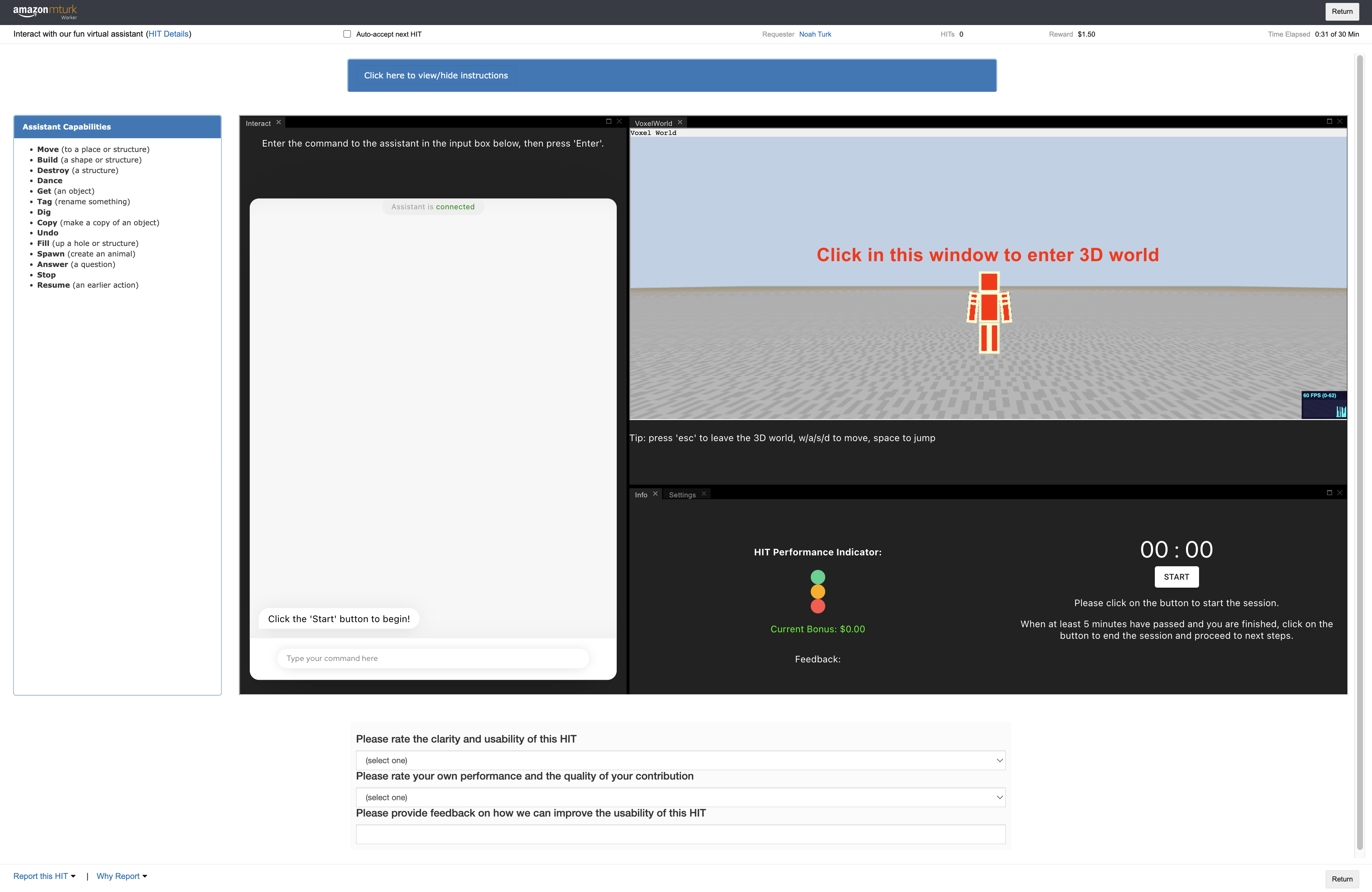This screenshot has height=892, width=1372.
Task: Click the HIT Performance Indicator heading
Action: click(x=818, y=552)
